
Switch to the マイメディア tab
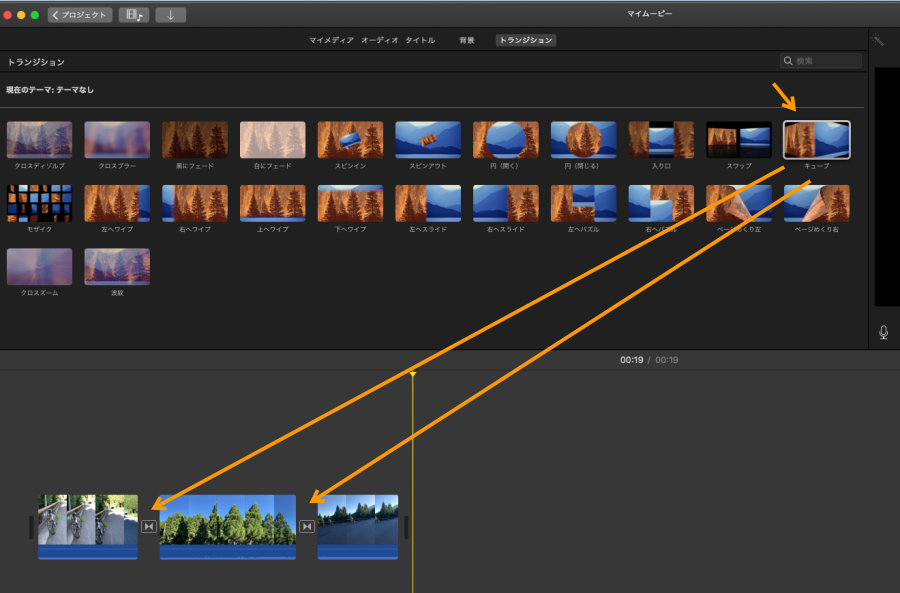point(330,41)
